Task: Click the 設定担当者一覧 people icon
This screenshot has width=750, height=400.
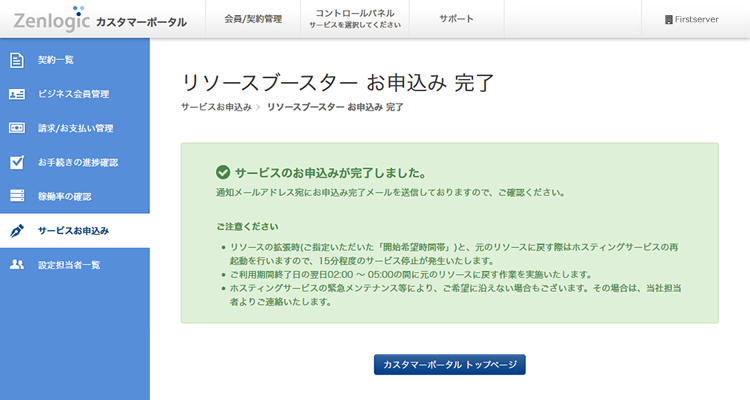Action: [17, 265]
